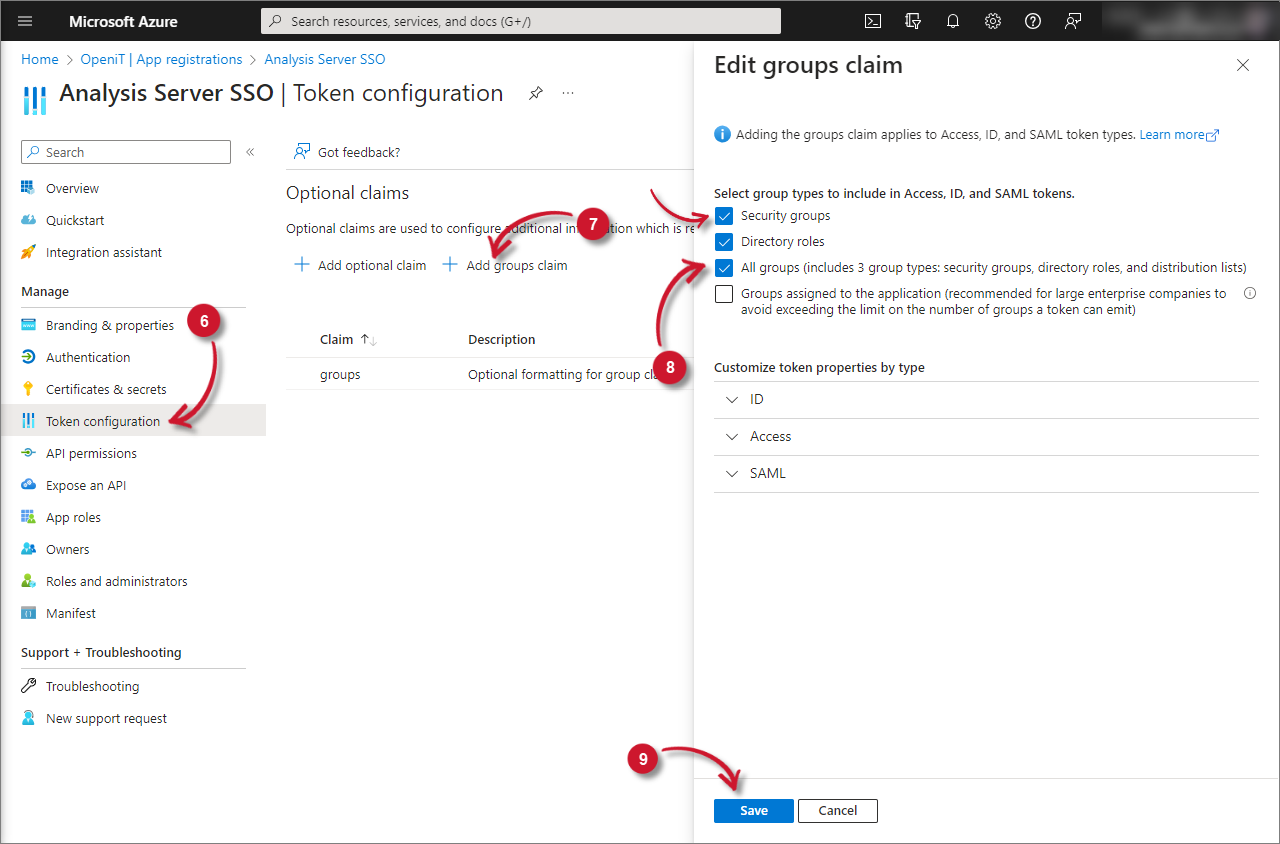Uncheck the Security groups option
The image size is (1280, 844).
pyautogui.click(x=724, y=215)
